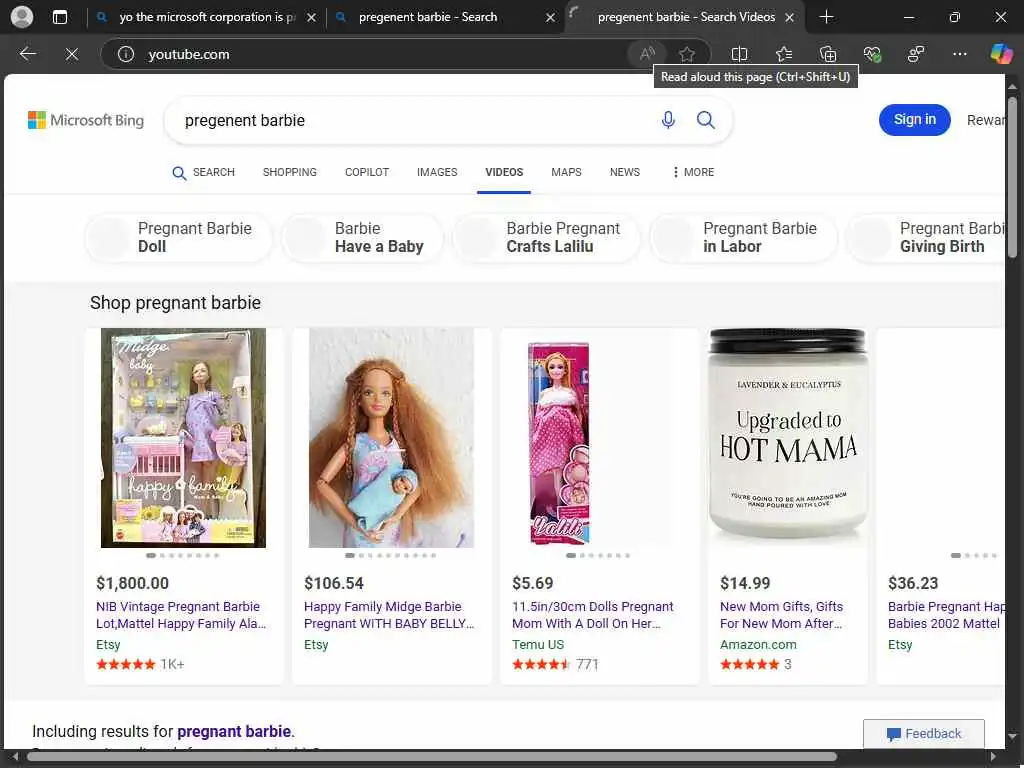
Task: Click the Sign in button
Action: point(914,120)
